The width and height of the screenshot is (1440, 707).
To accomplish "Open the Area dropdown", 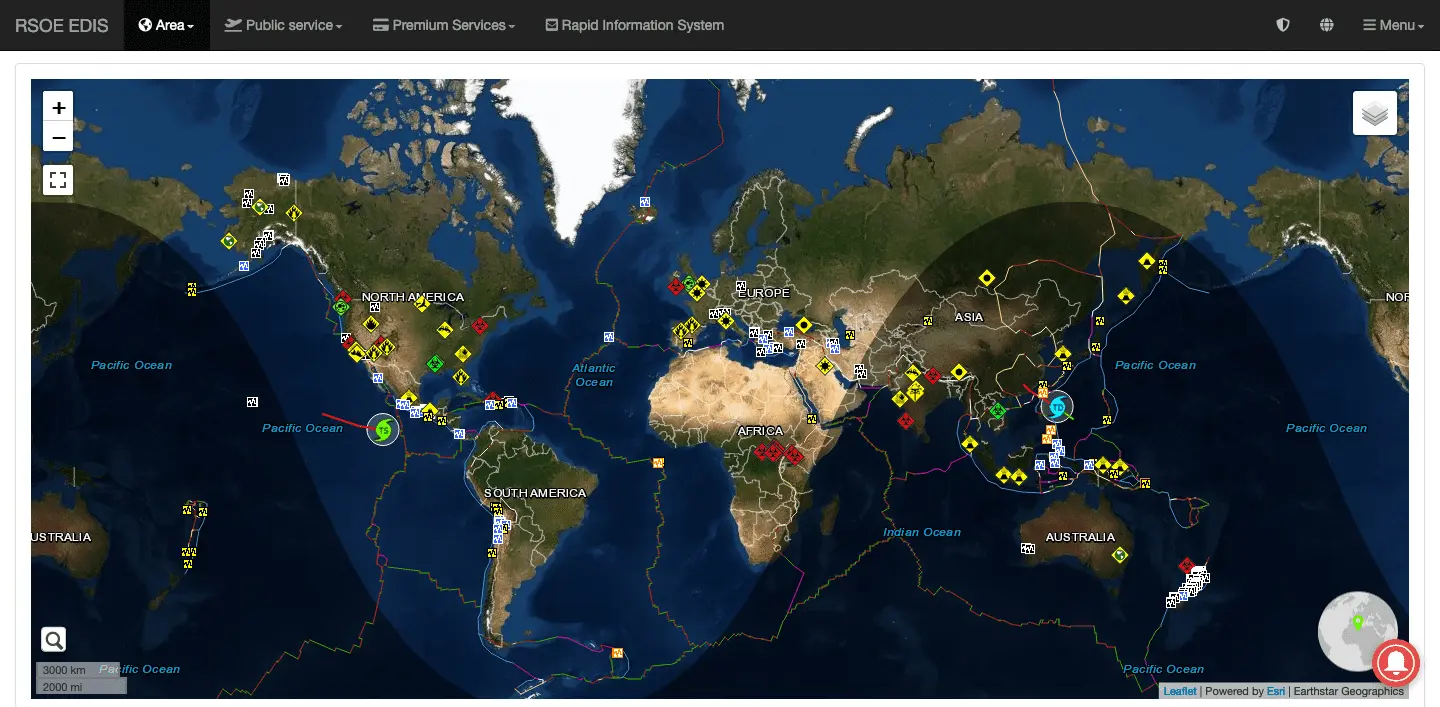I will pyautogui.click(x=166, y=25).
